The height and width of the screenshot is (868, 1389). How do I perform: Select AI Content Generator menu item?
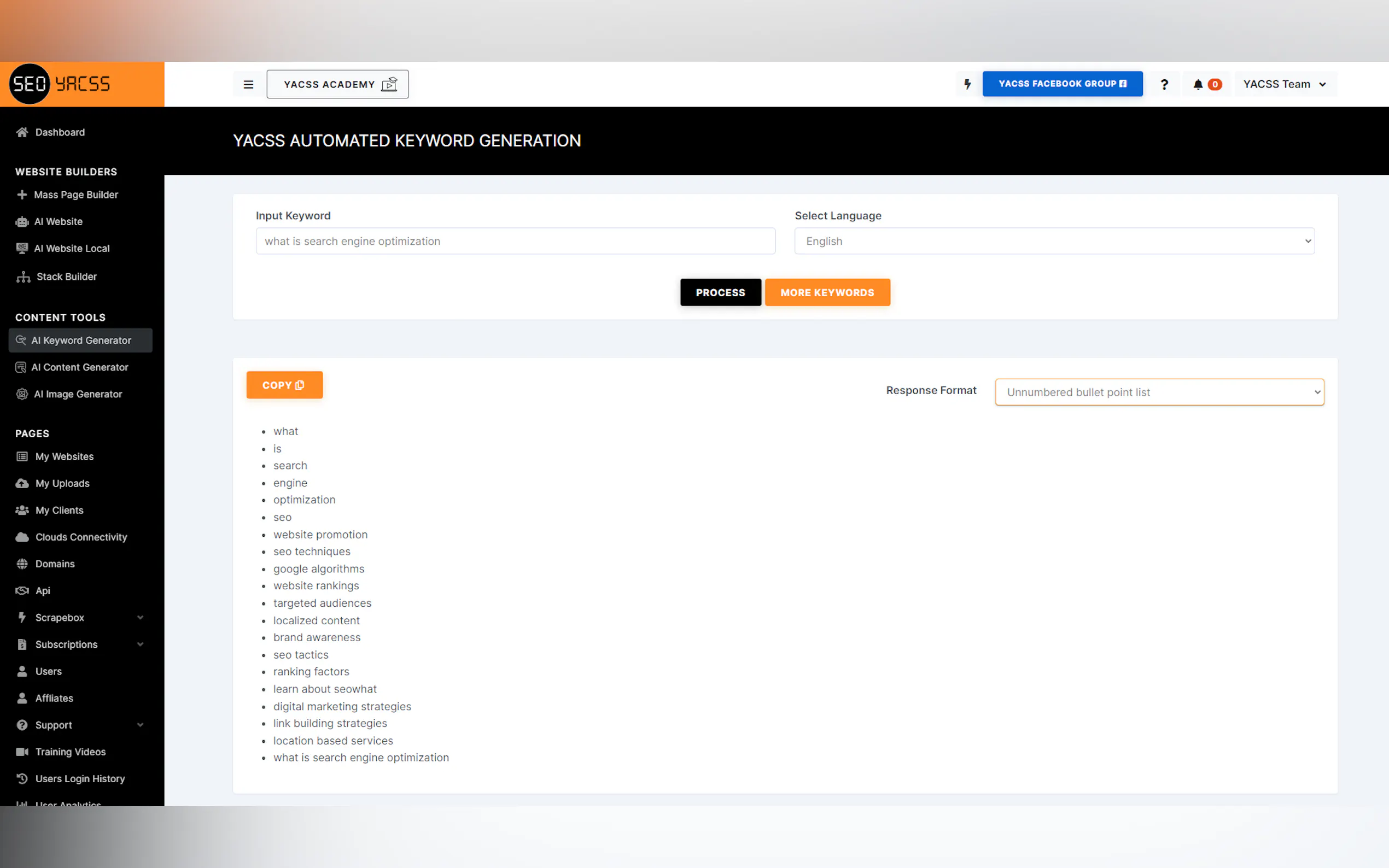(x=79, y=367)
